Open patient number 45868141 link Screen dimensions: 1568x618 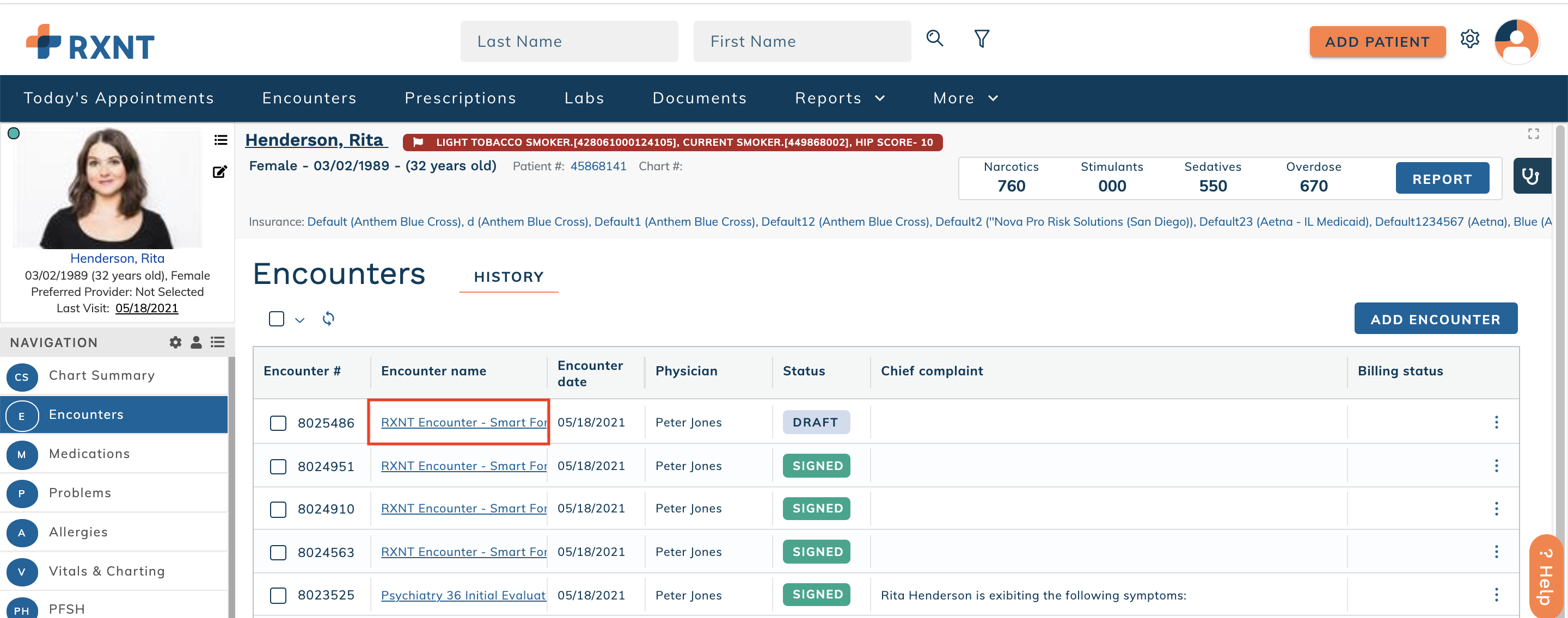coord(598,166)
